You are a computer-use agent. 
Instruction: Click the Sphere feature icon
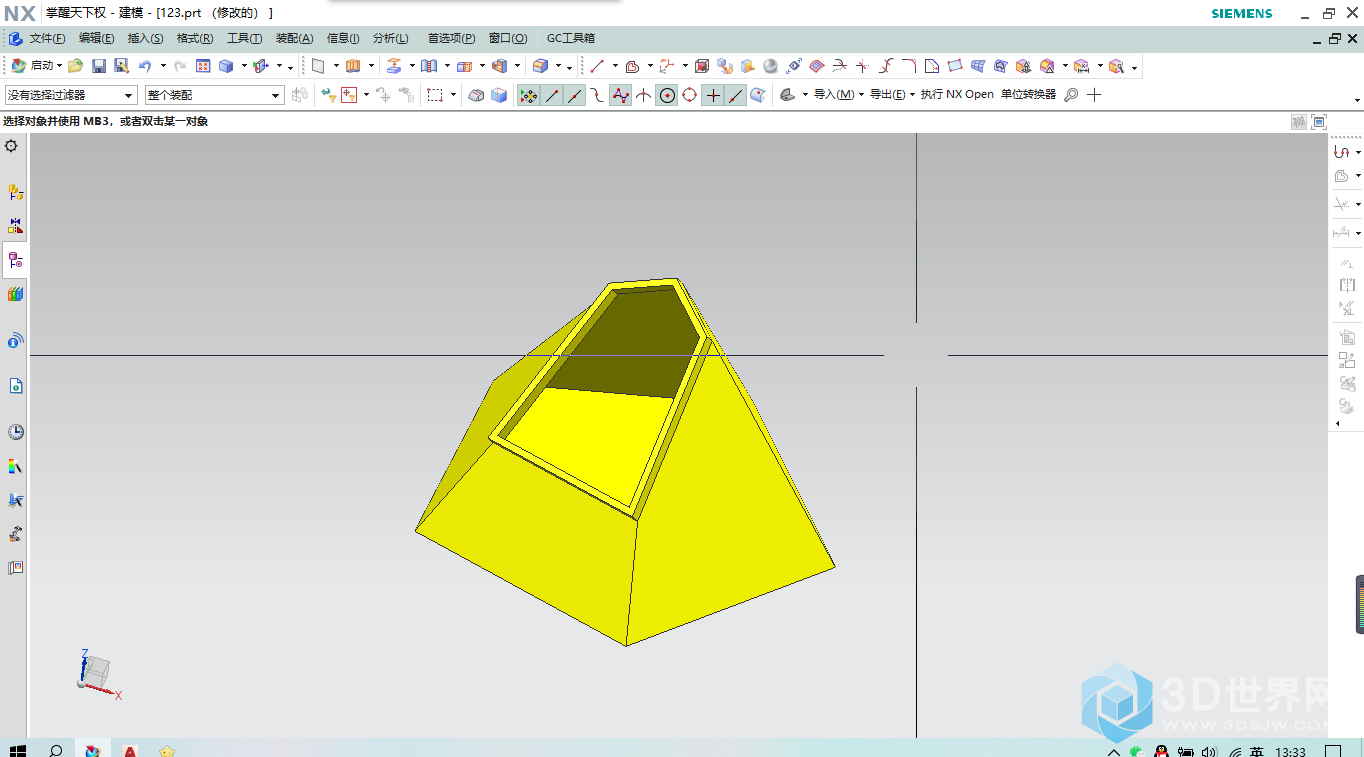pyautogui.click(x=771, y=66)
